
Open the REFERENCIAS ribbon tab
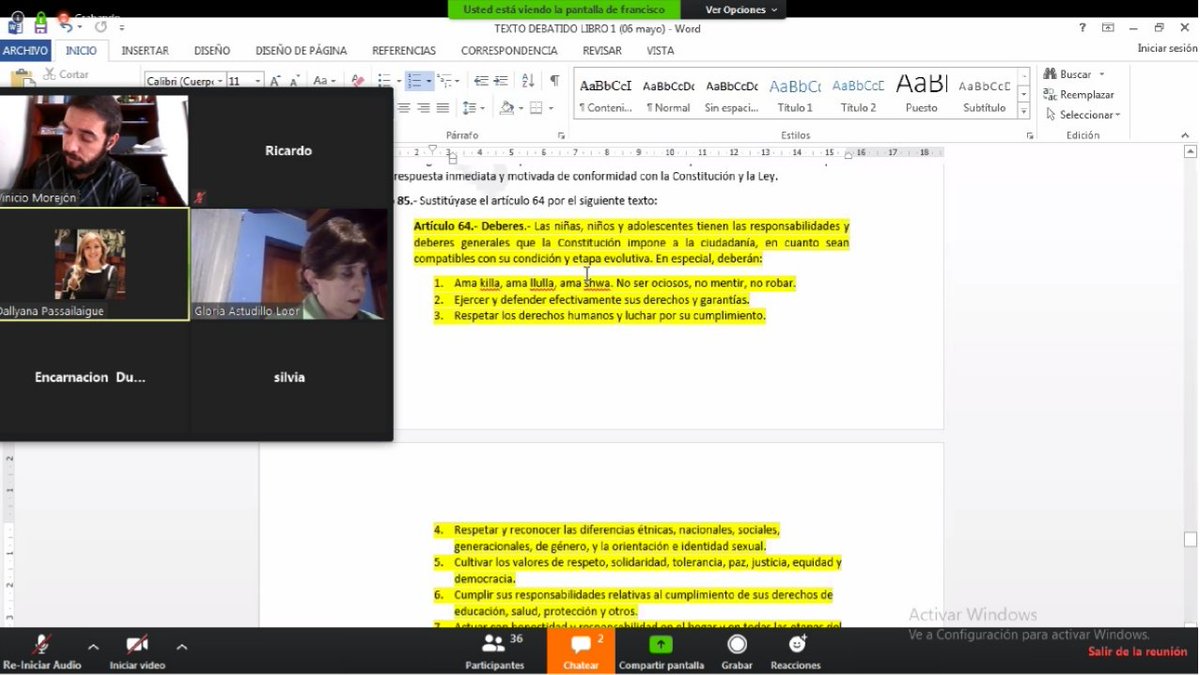[403, 50]
